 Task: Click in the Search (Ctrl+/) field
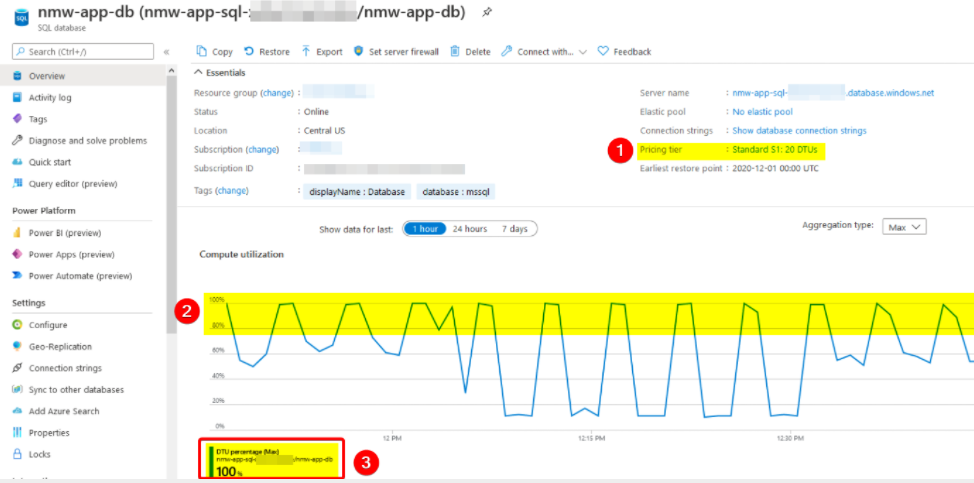[83, 52]
